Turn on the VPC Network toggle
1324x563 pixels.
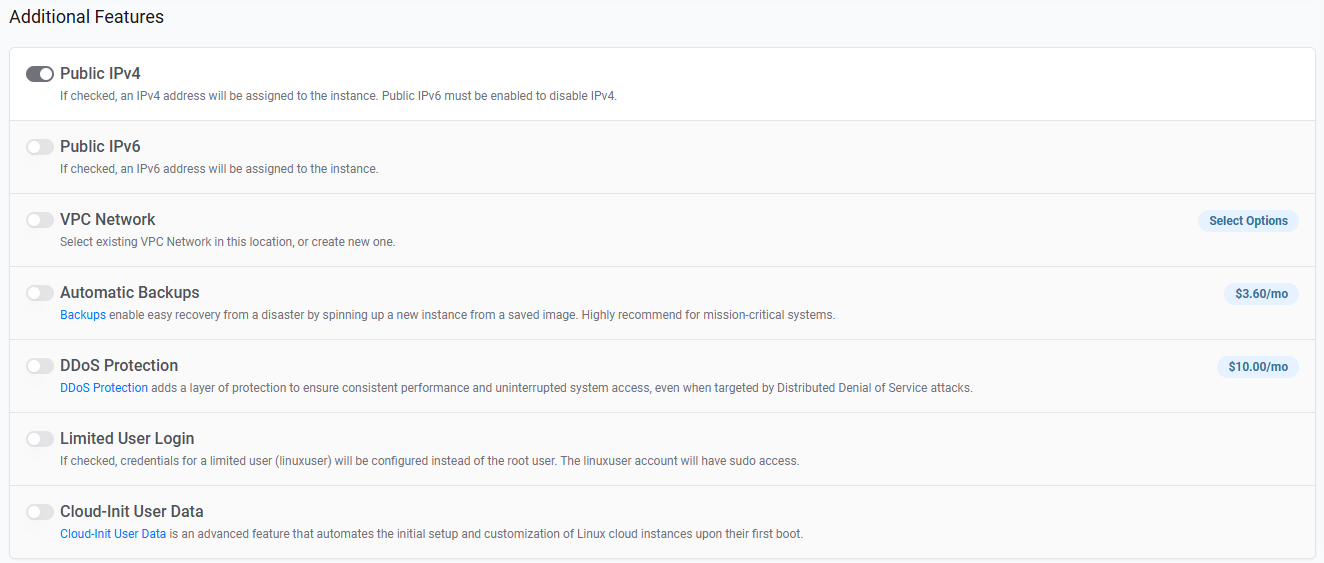[x=40, y=220]
